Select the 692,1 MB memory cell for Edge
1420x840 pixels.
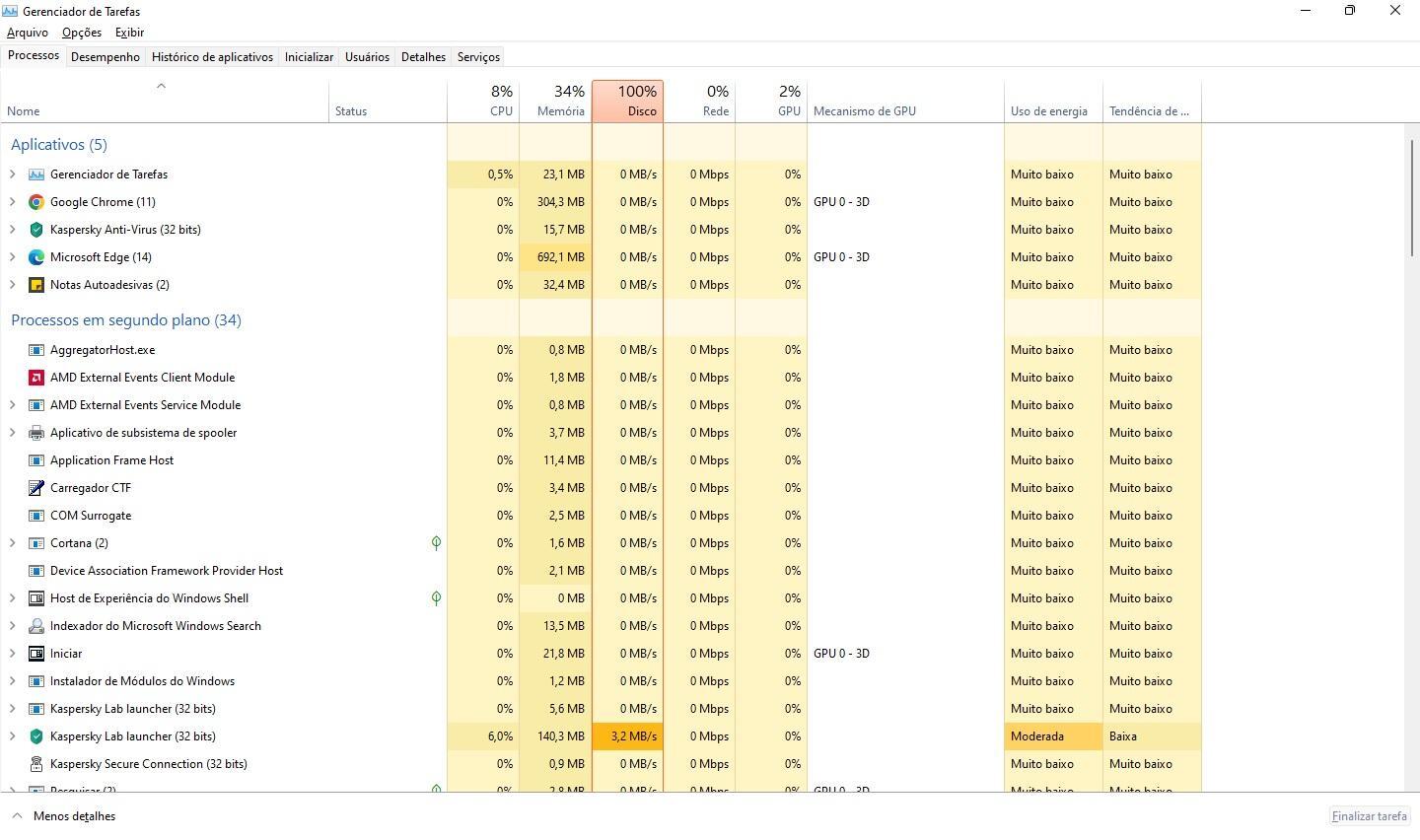[555, 257]
